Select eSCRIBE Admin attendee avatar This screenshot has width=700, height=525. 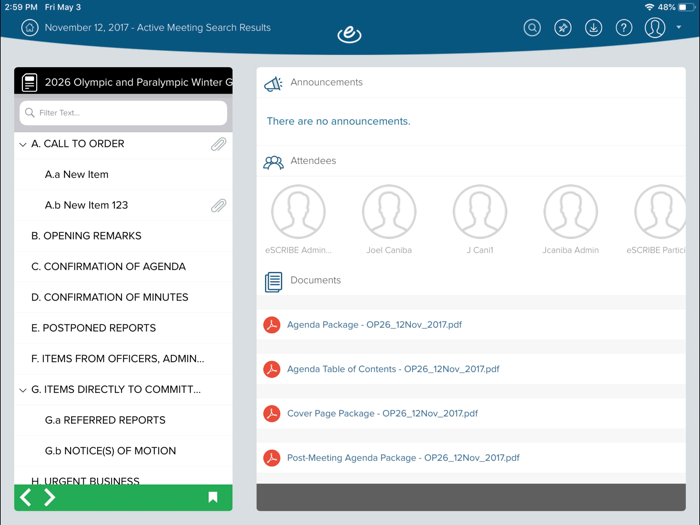298,212
